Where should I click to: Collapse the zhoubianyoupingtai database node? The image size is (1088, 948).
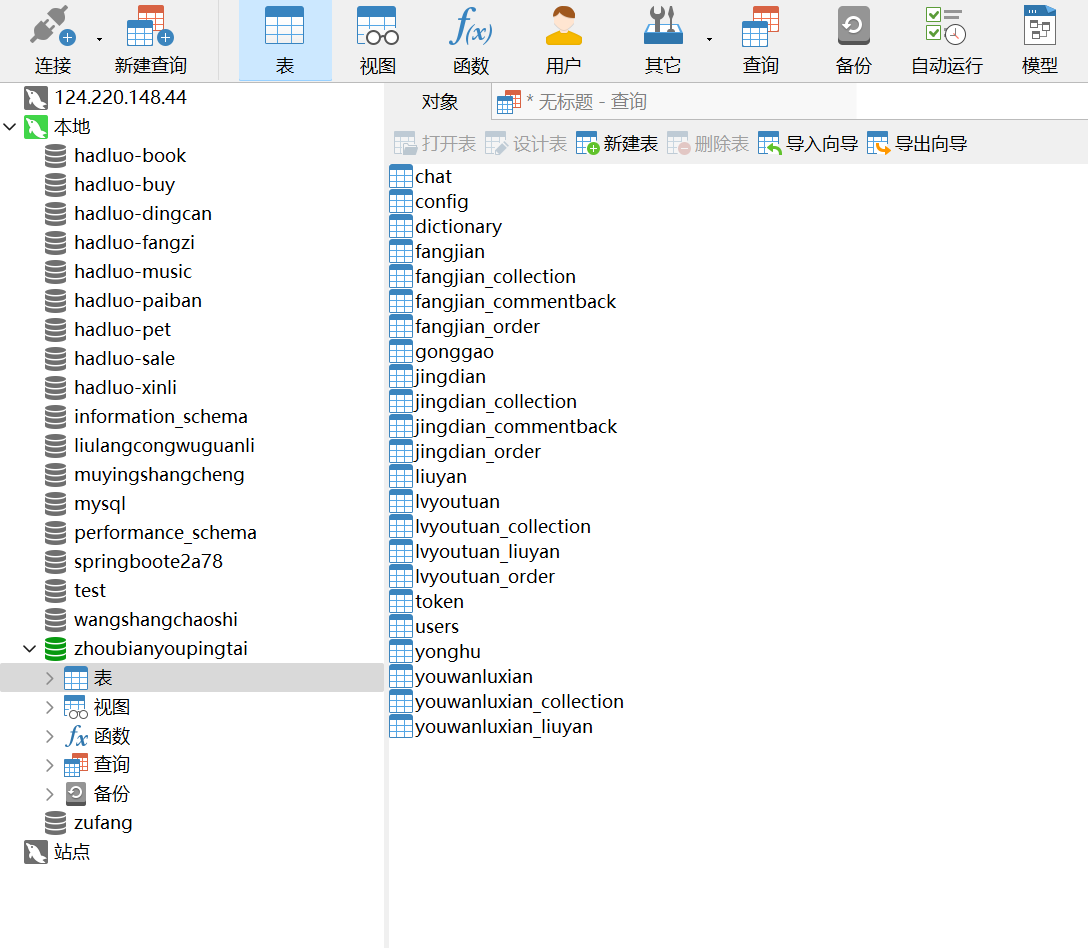(29, 649)
